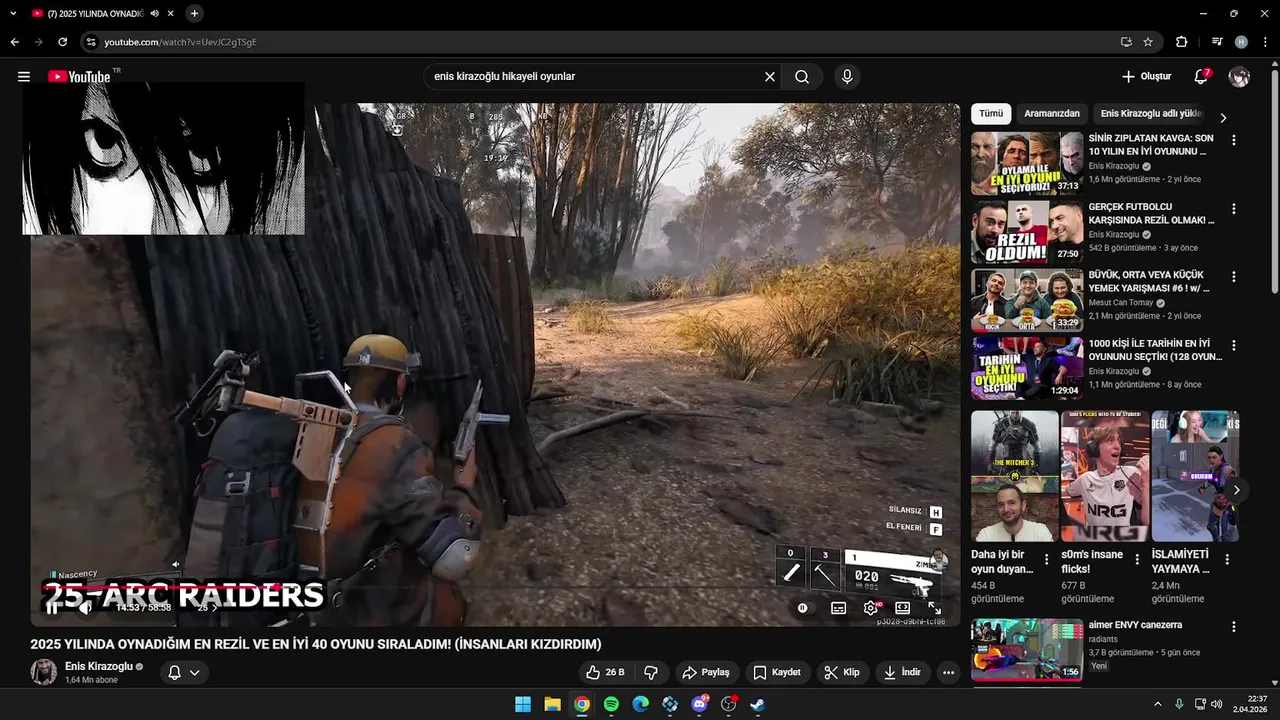Dislike the video
This screenshot has height=720, width=1280.
(651, 672)
